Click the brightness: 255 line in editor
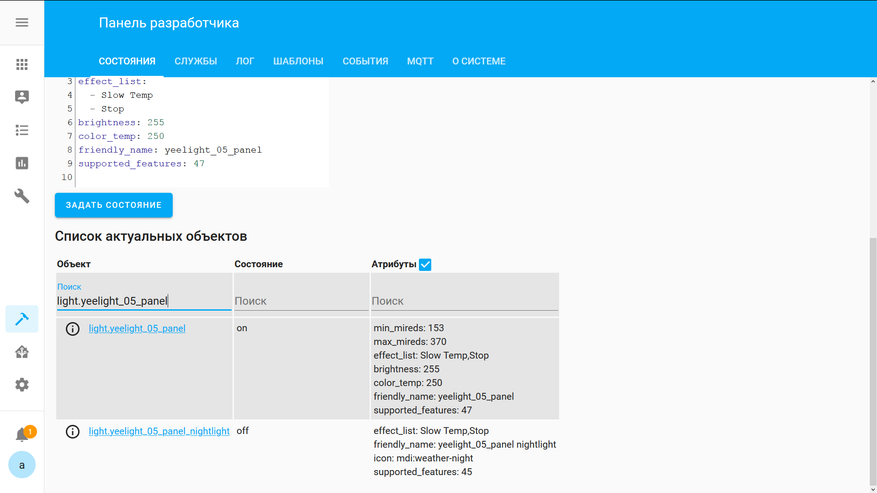This screenshot has height=493, width=877. [x=121, y=123]
